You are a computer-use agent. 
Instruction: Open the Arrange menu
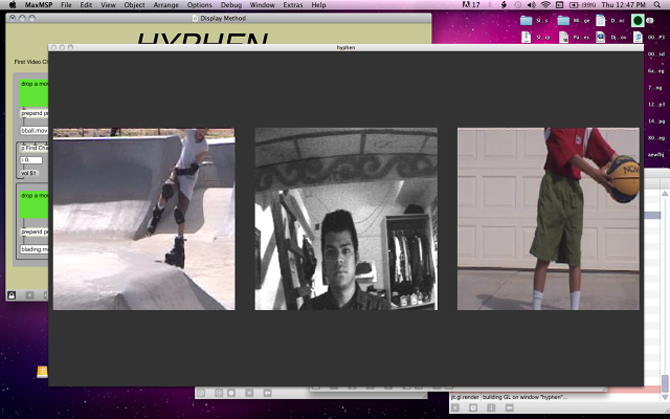166,5
